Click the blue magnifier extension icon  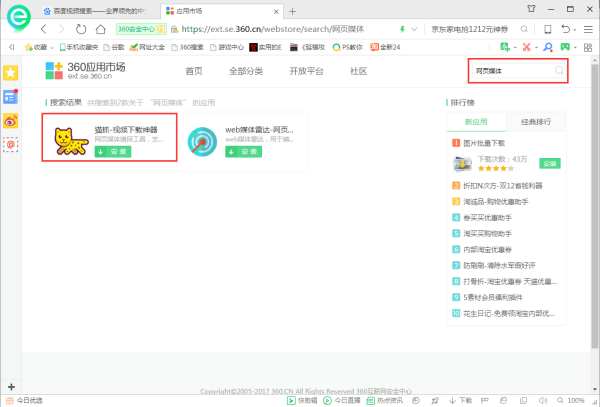pos(548,47)
